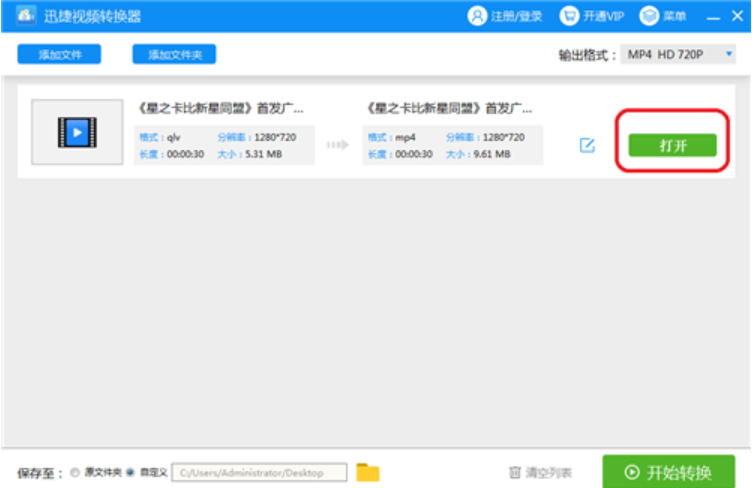This screenshot has height=488, width=752.
Task: Open the yellow browse folder icon
Action: point(368,472)
